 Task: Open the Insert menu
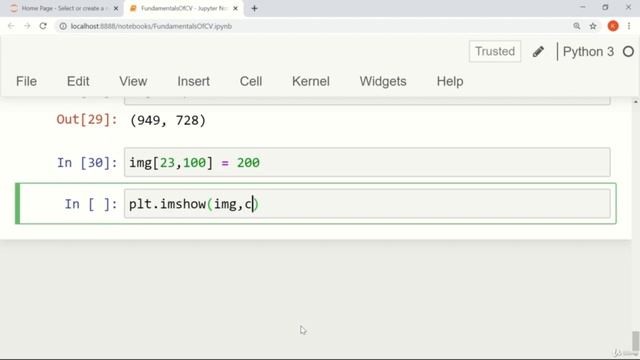click(x=193, y=81)
